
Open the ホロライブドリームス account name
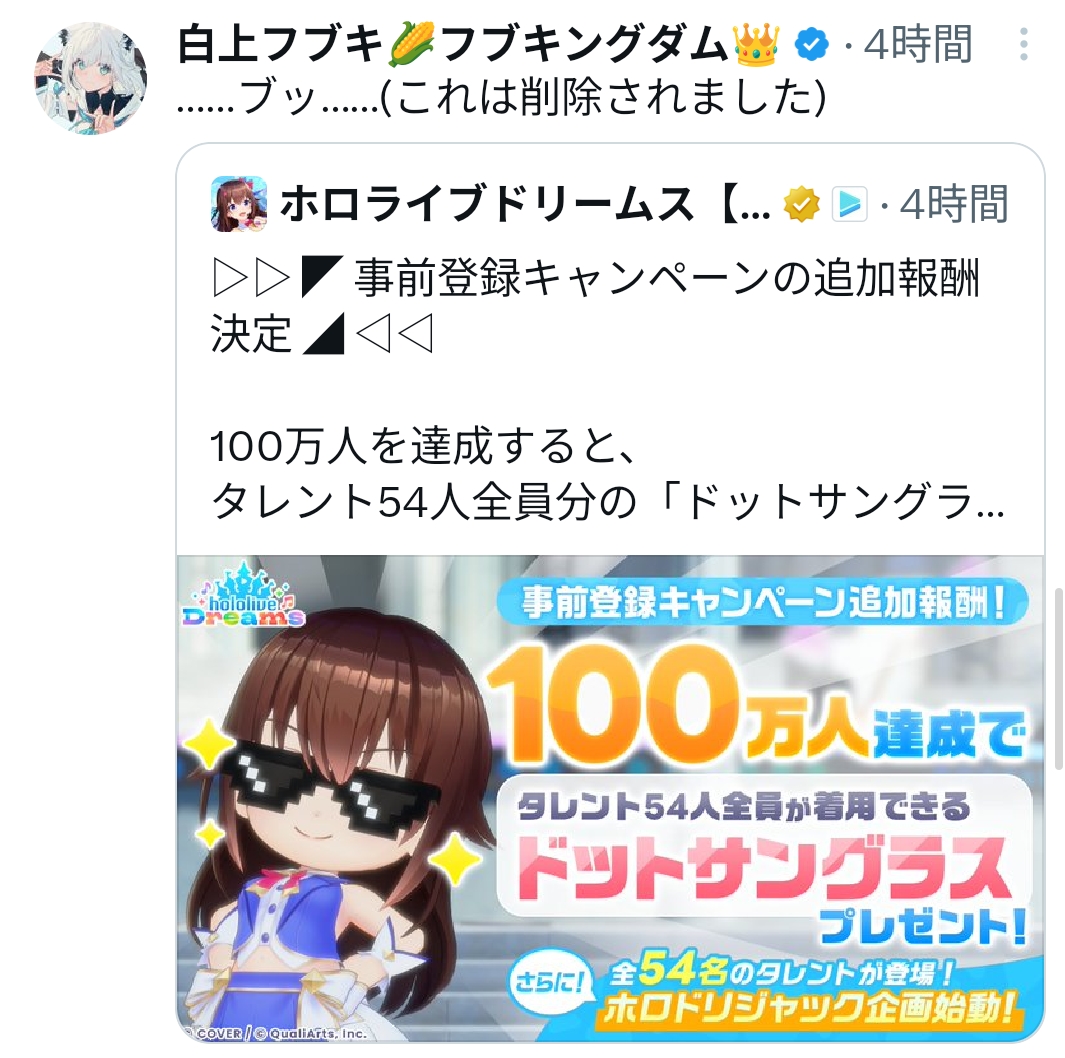(525, 204)
